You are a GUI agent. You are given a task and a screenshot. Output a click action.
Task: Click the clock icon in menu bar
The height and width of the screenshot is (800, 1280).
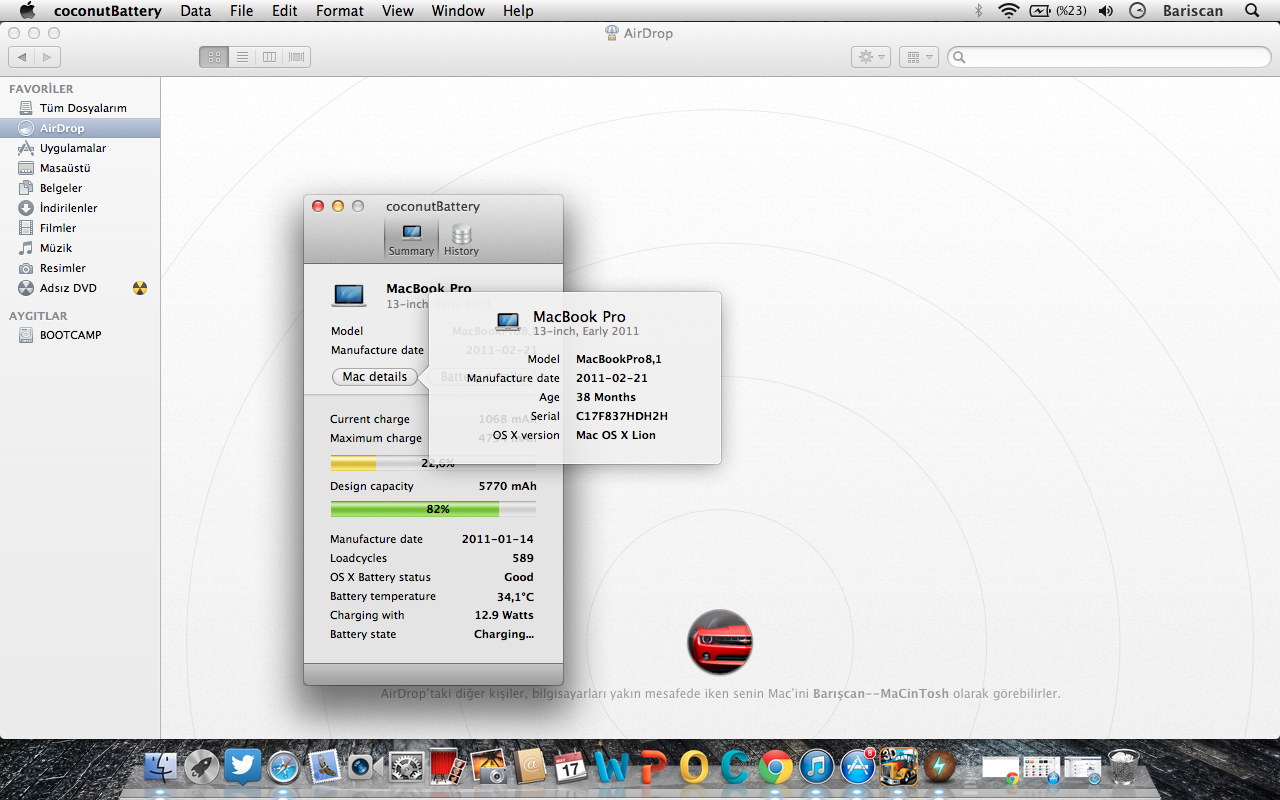coord(1137,11)
